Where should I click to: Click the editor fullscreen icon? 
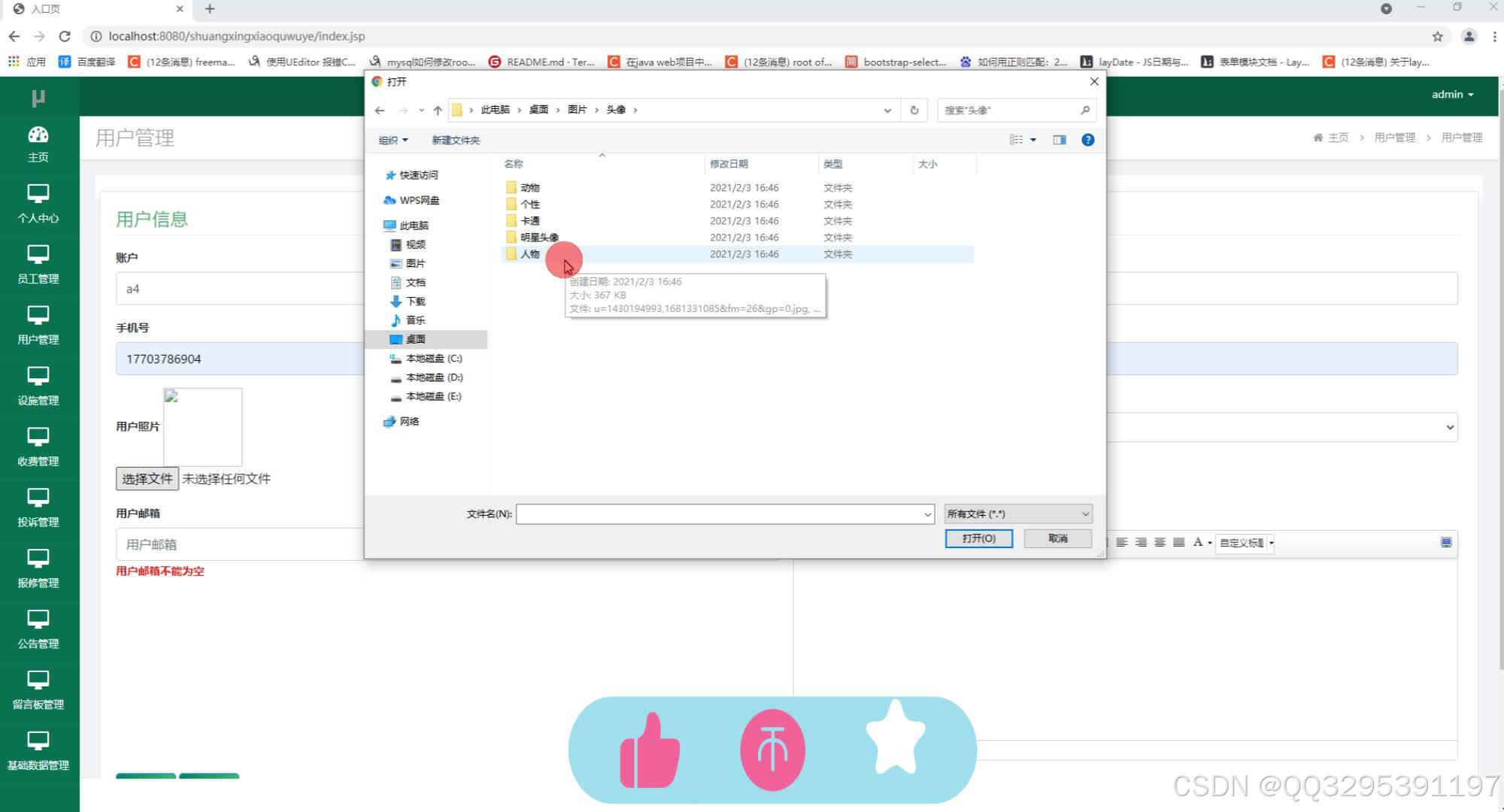[x=1446, y=542]
